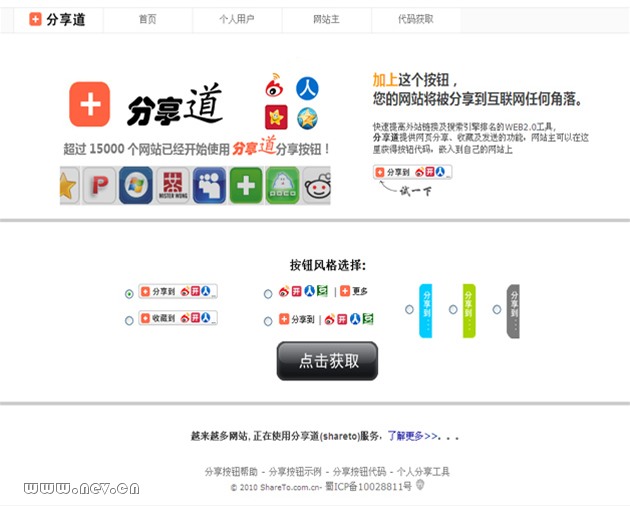Select the Windows logo icon in the strip
Viewport: 630px width, 506px height.
136,185
